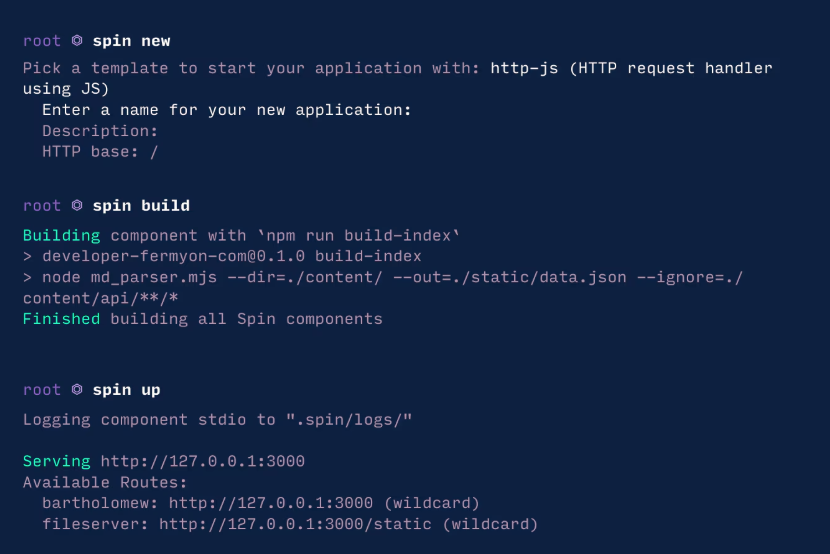Open the Serving http://127.0.0.1:3000 URL

coord(203,461)
